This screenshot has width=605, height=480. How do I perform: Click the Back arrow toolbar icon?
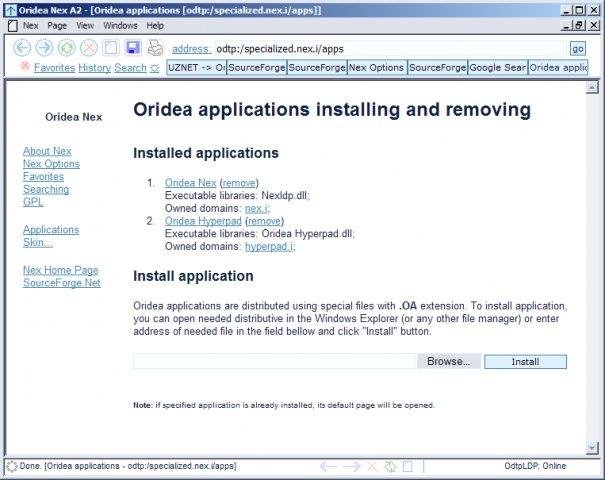pos(22,48)
